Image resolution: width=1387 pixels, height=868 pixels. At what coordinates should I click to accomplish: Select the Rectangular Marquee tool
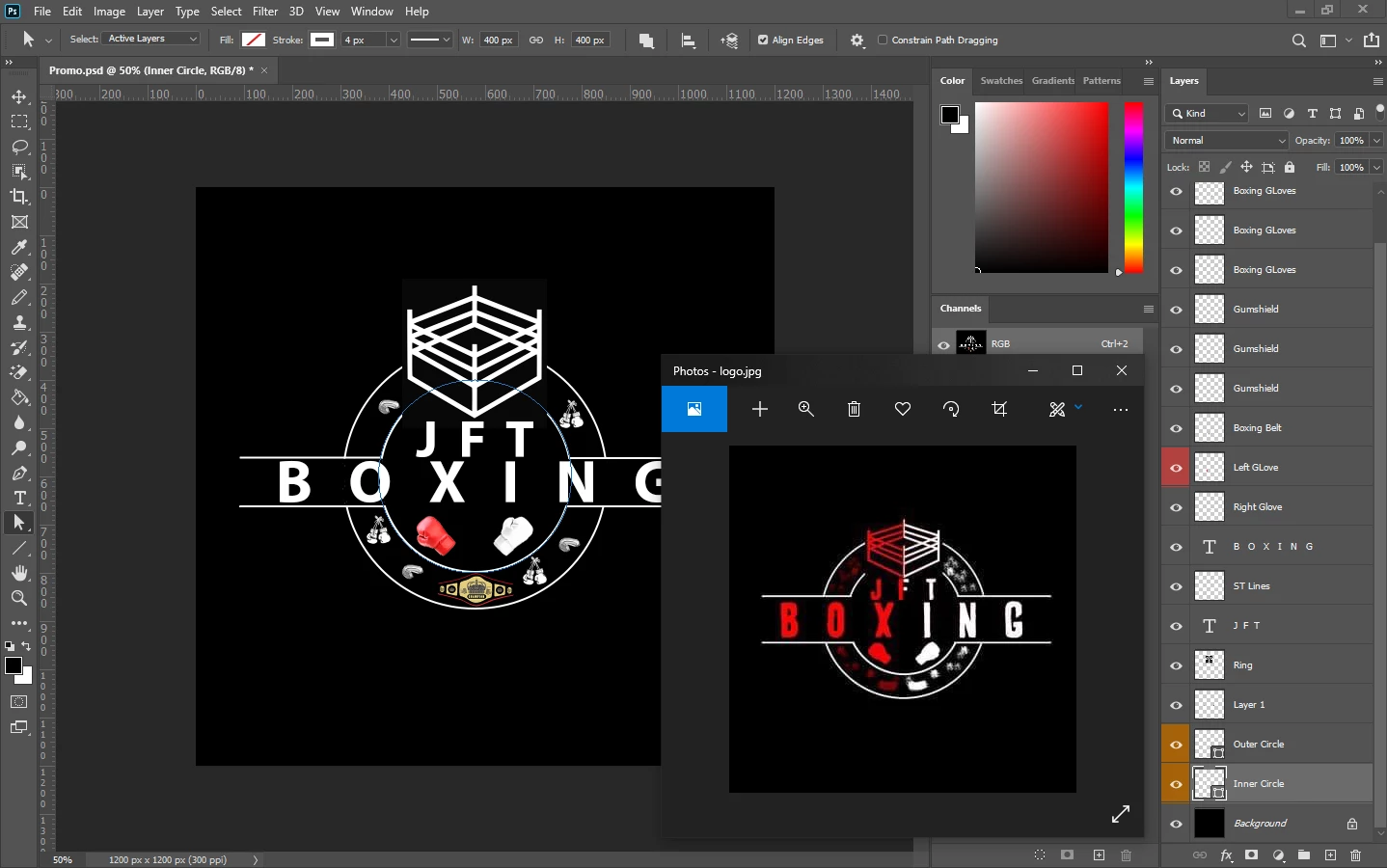[x=19, y=122]
